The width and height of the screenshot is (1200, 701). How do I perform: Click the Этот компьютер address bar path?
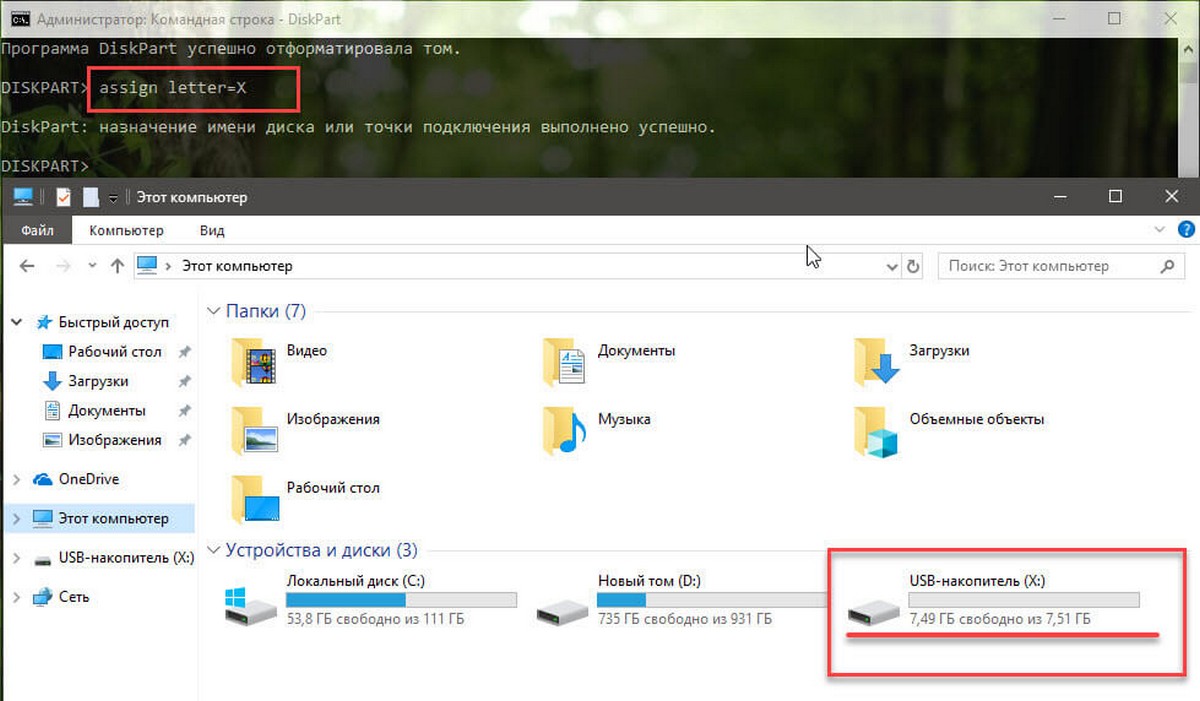(x=237, y=267)
